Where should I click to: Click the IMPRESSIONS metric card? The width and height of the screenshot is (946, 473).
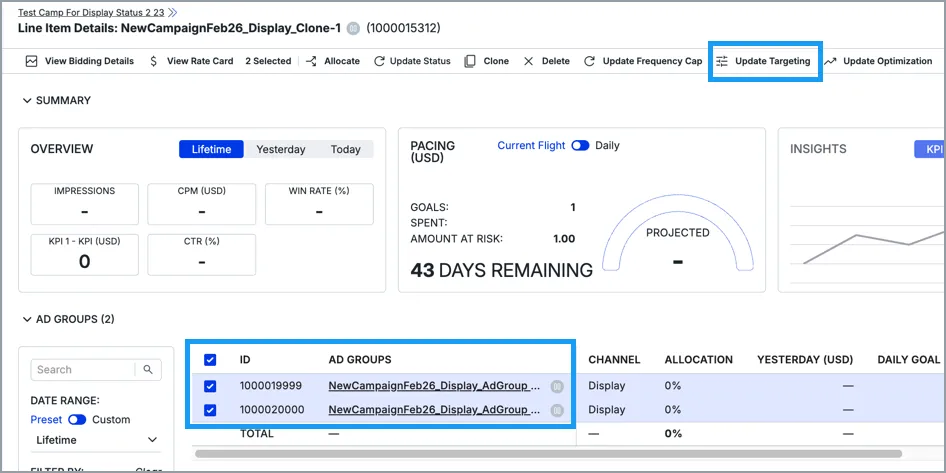pos(84,204)
